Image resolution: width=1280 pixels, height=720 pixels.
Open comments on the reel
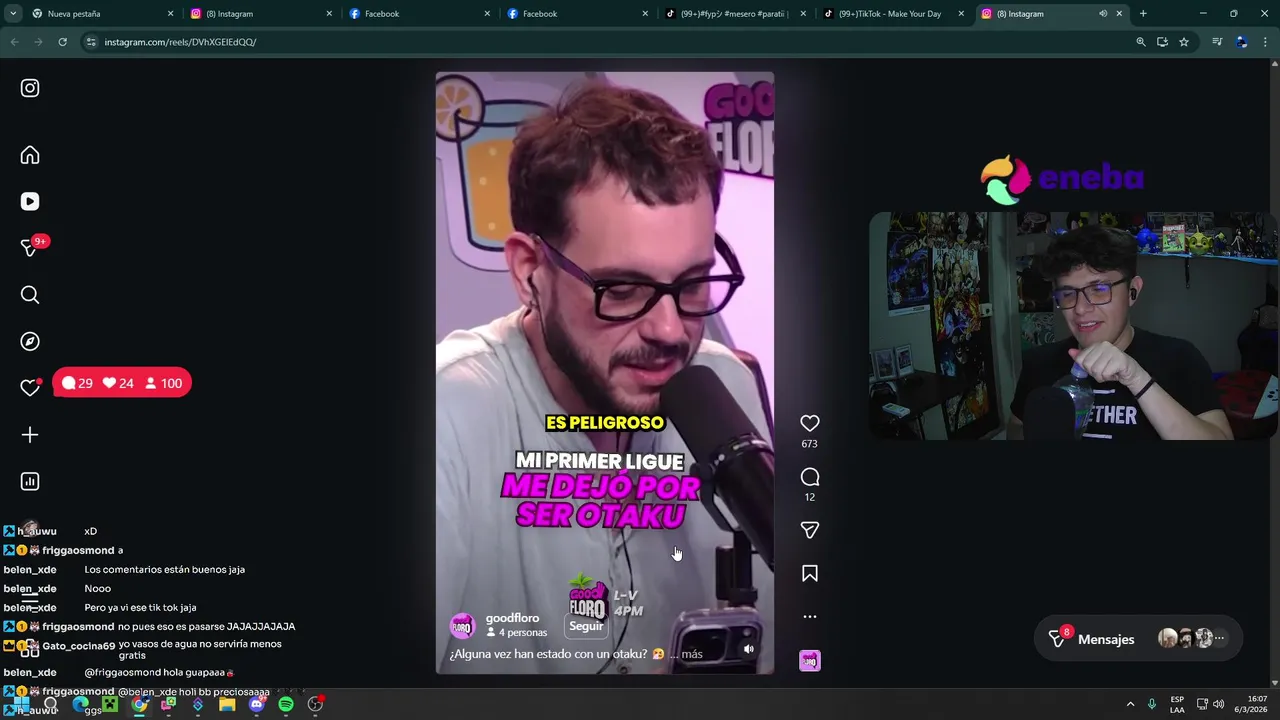click(810, 477)
